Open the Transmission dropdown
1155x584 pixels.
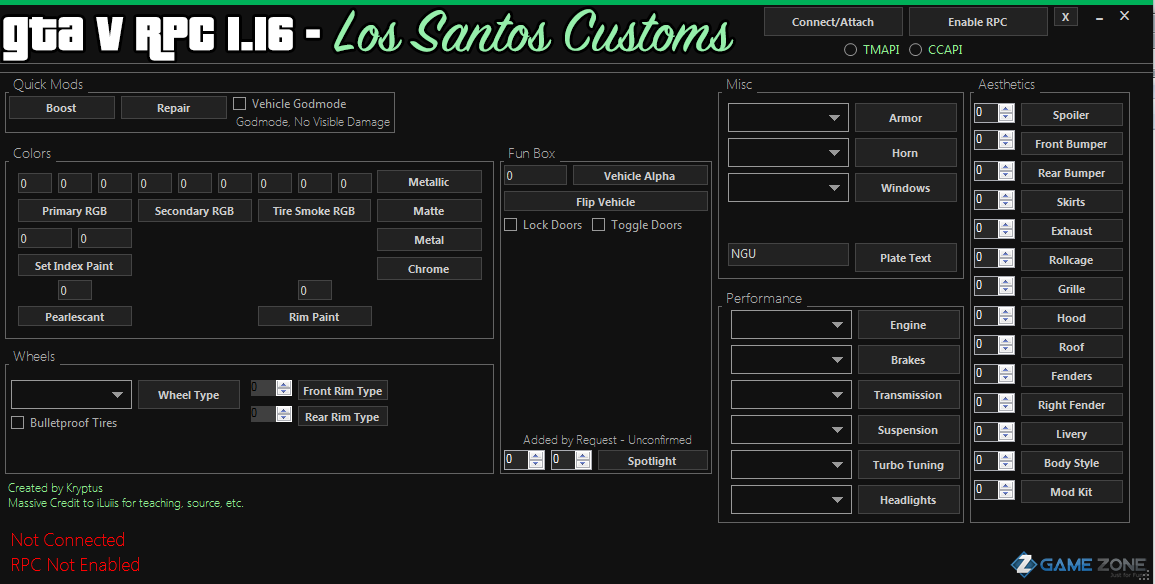[791, 395]
